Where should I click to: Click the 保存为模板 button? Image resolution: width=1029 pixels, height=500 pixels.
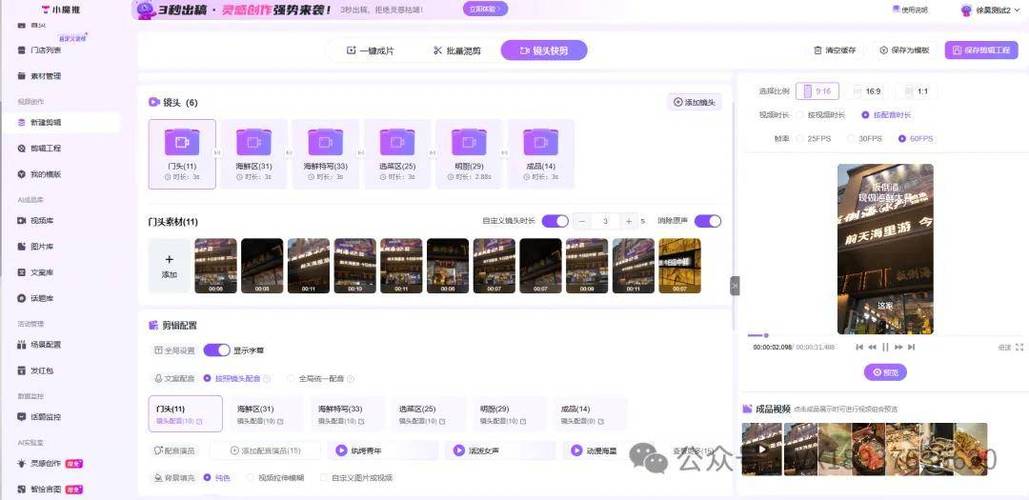coord(904,51)
